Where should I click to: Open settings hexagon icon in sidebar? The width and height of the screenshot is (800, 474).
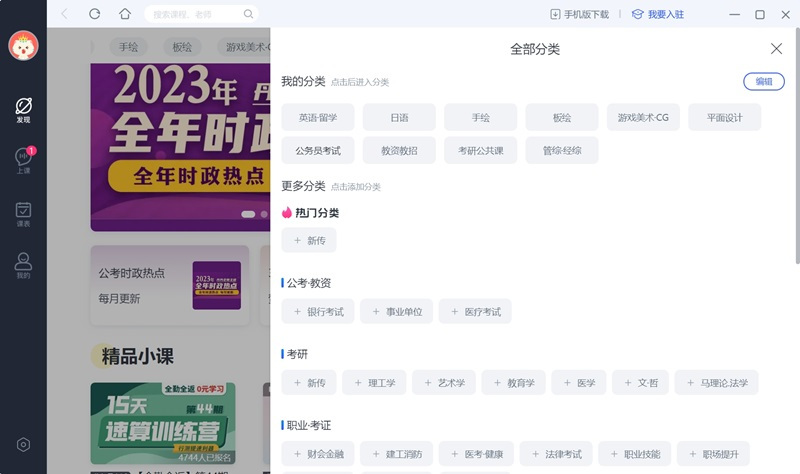pos(23,445)
